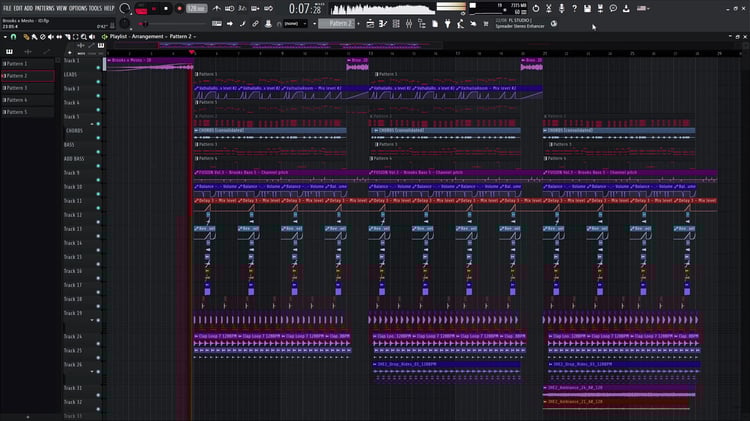Open the audio editor scissors icon
Image resolution: width=750 pixels, height=421 pixels.
(549, 9)
